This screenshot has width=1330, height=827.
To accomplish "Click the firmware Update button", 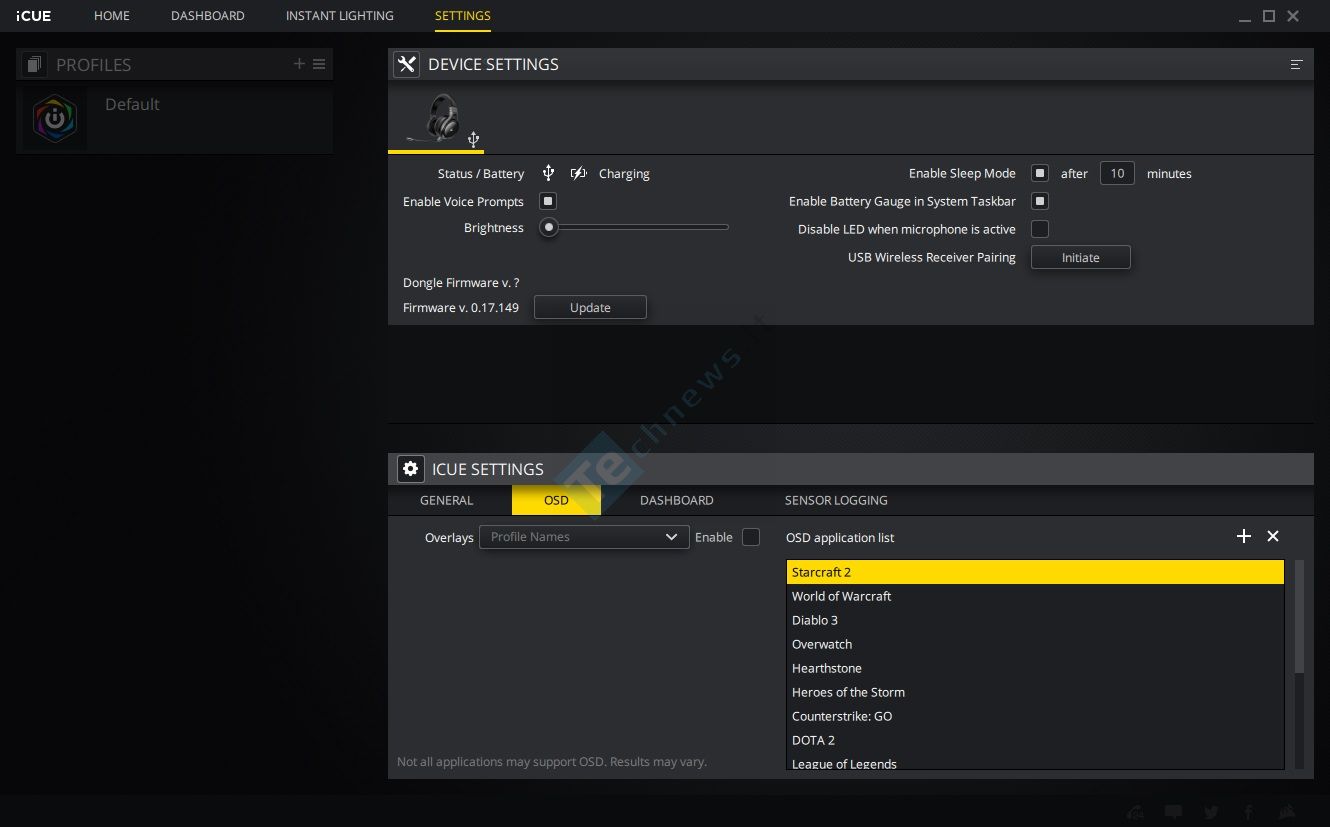I will [590, 307].
